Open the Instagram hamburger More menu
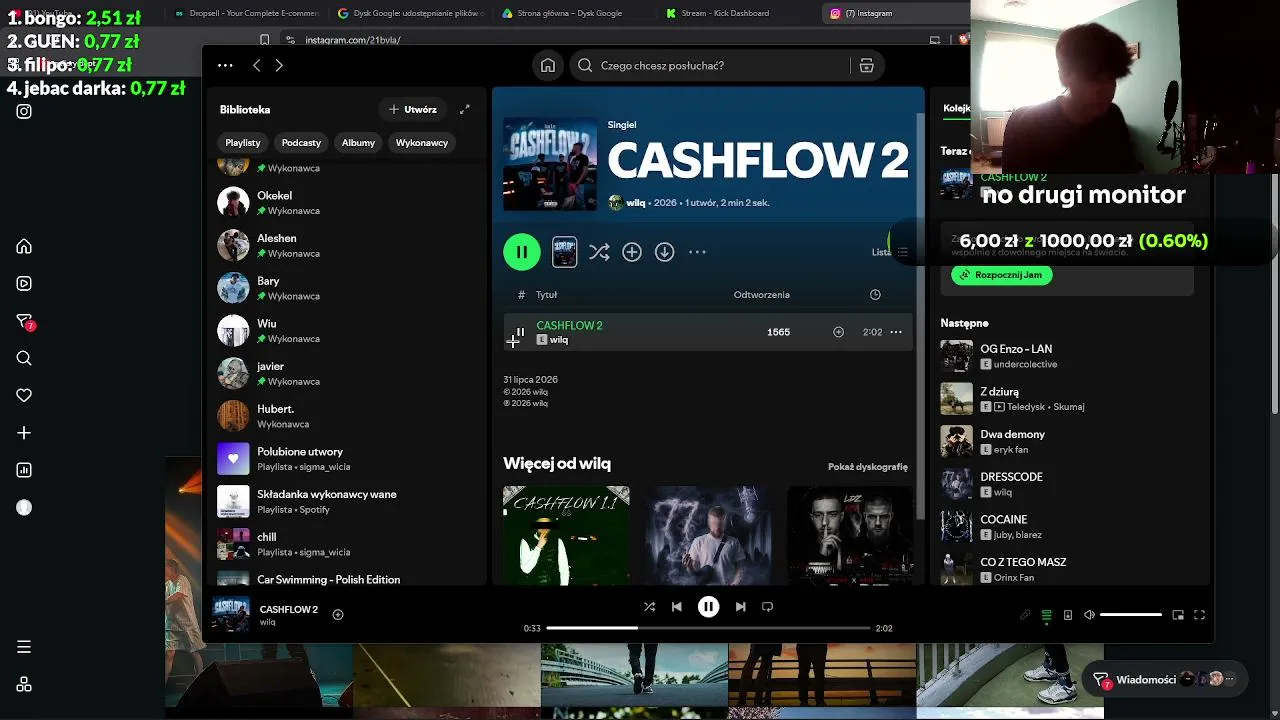This screenshot has height=720, width=1280. pos(24,647)
